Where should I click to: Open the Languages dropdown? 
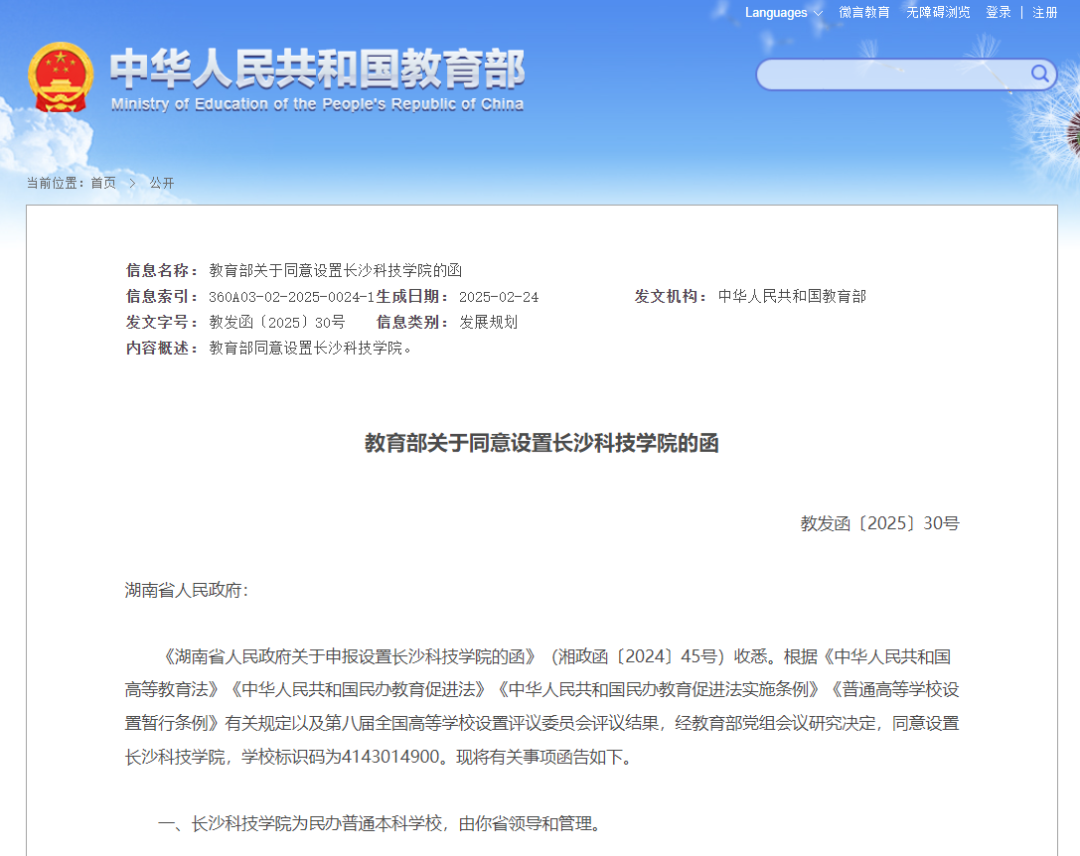click(776, 13)
